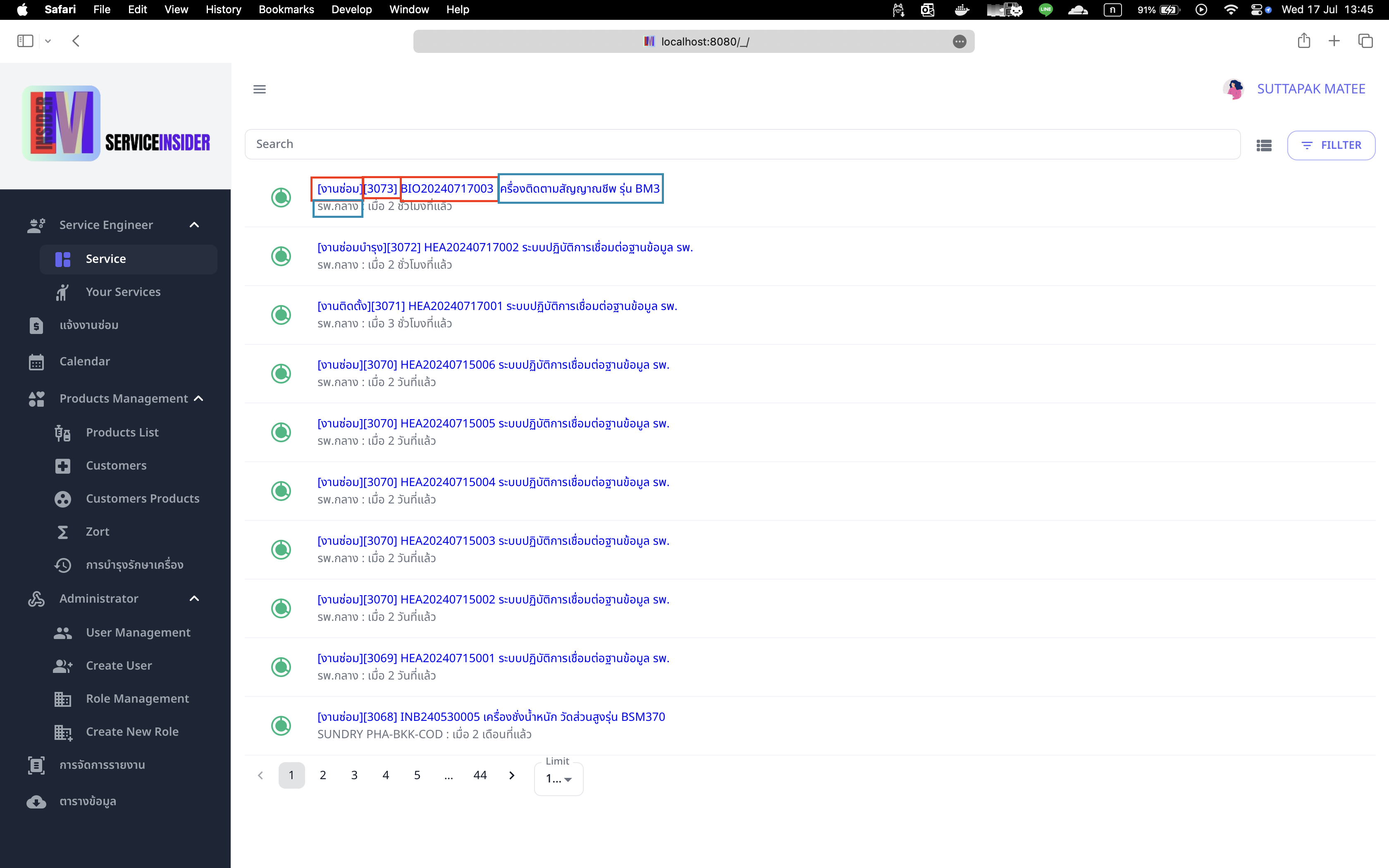1389x868 pixels.
Task: Open the Develop menu in the menu bar
Action: click(x=351, y=9)
